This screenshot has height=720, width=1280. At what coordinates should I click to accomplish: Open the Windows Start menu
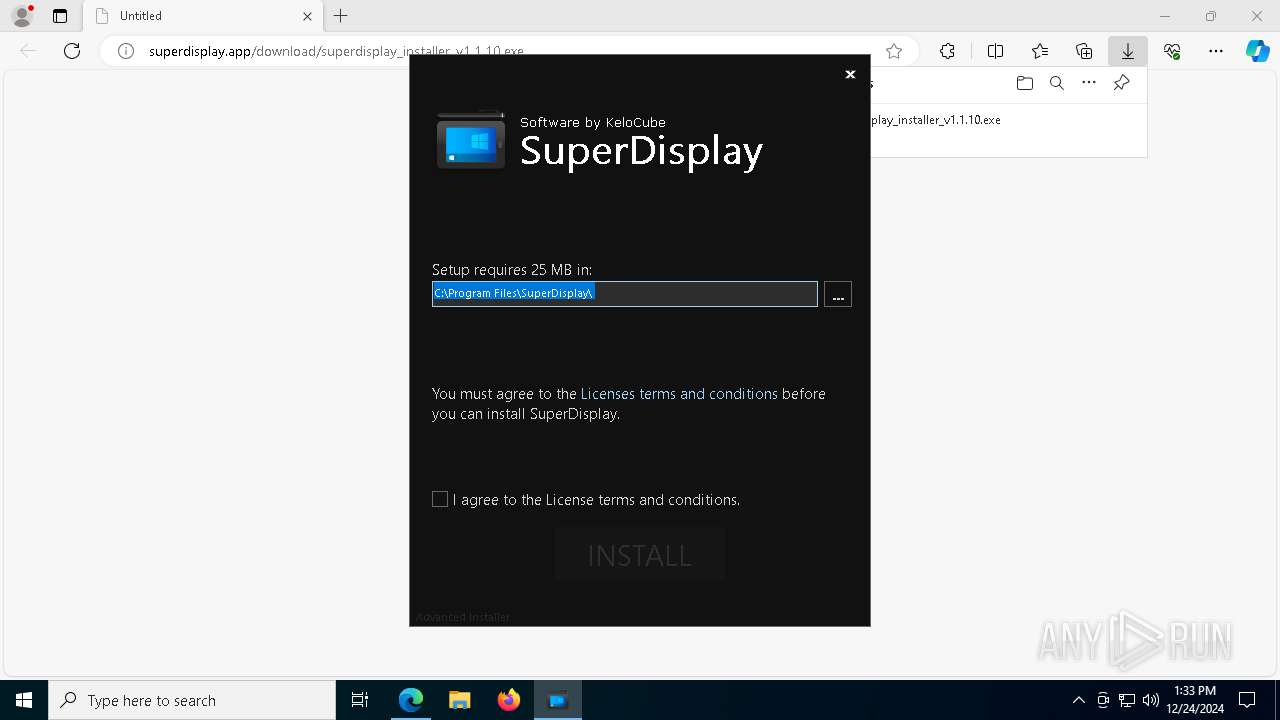24,700
